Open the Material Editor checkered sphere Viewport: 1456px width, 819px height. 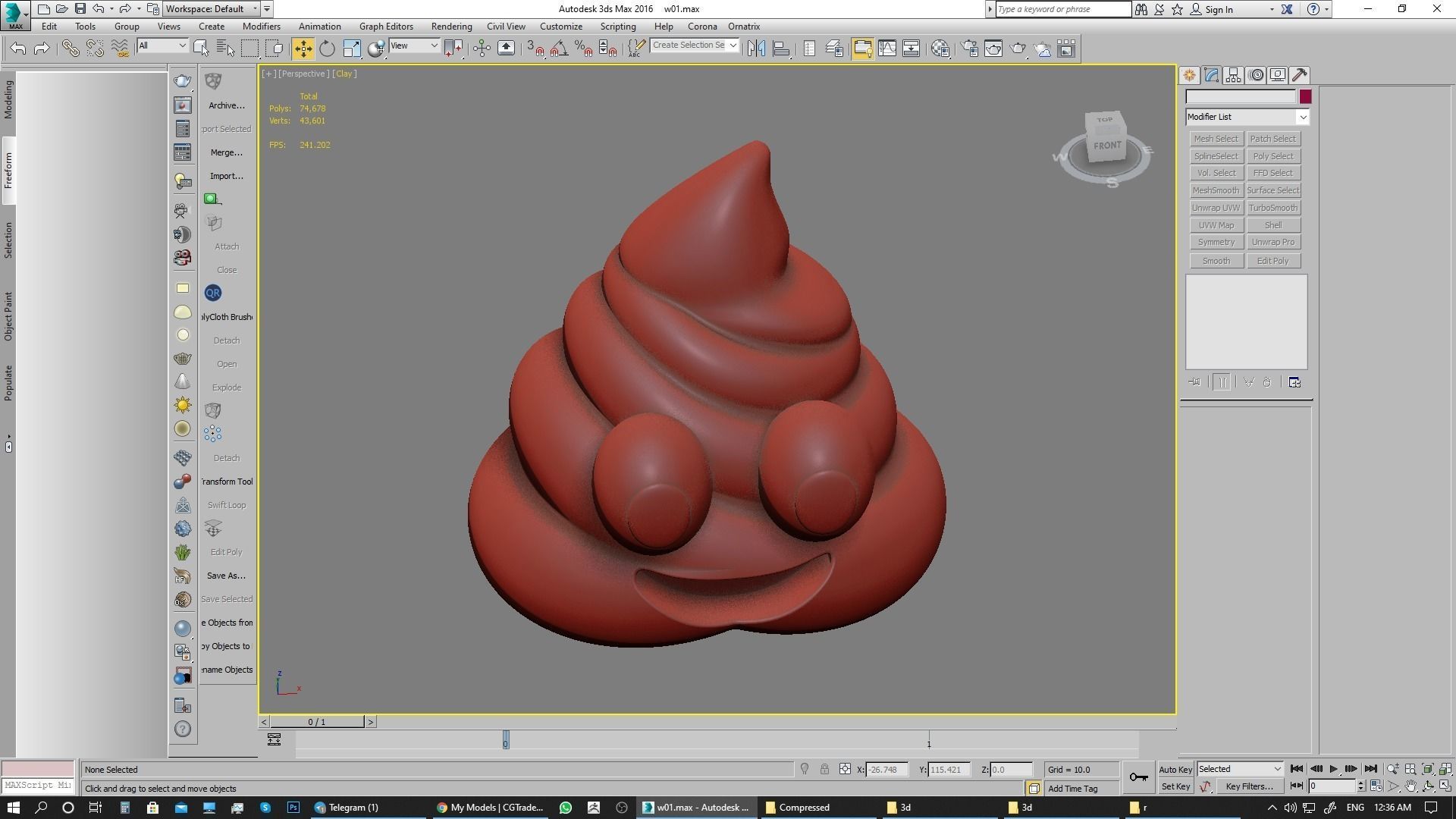[940, 49]
